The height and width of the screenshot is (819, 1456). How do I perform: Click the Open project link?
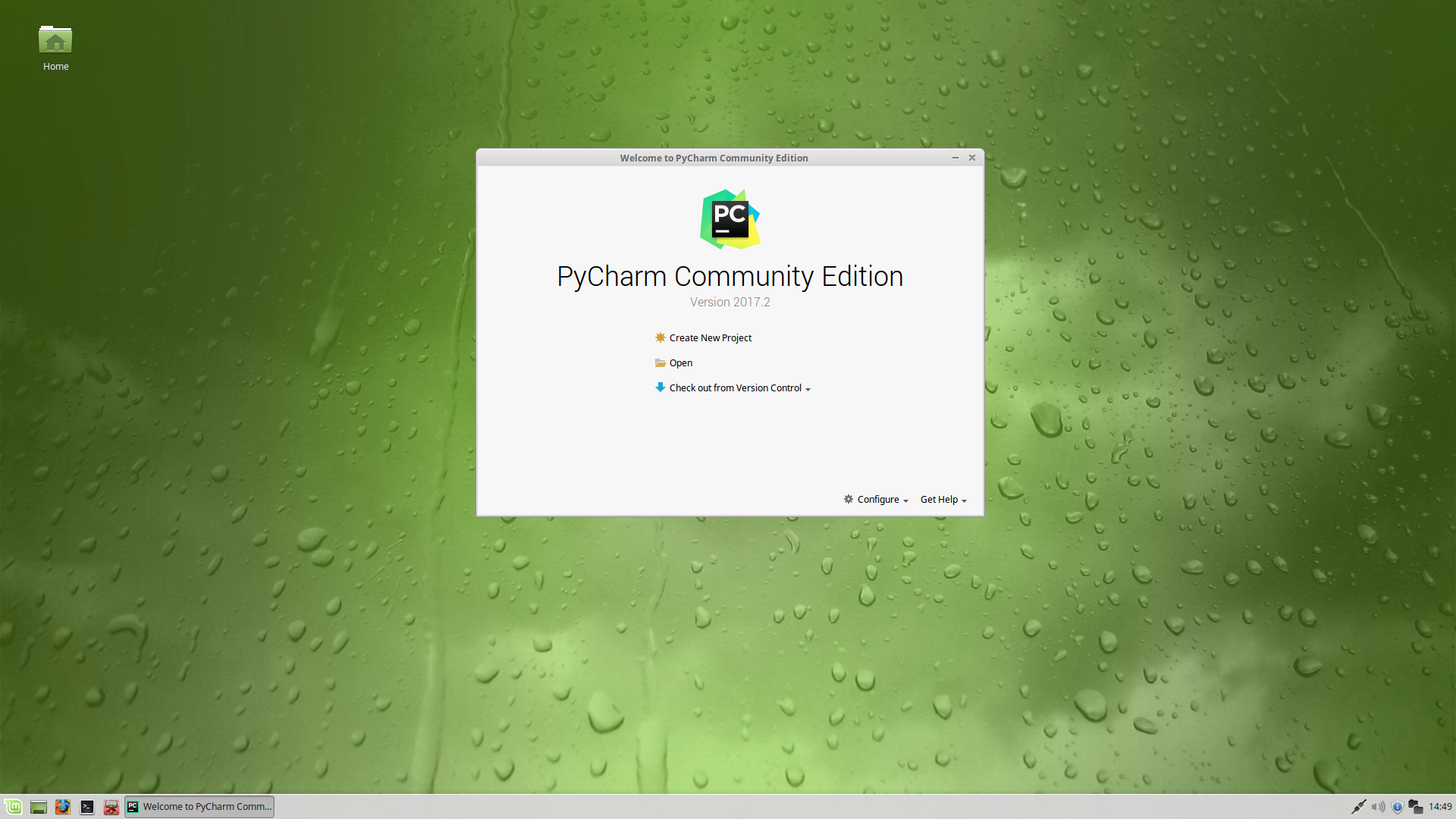(673, 363)
